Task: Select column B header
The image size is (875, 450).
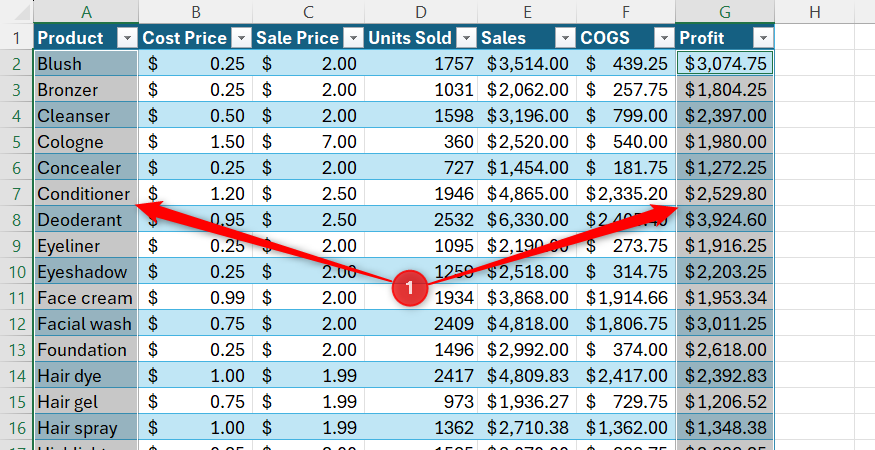Action: [195, 12]
